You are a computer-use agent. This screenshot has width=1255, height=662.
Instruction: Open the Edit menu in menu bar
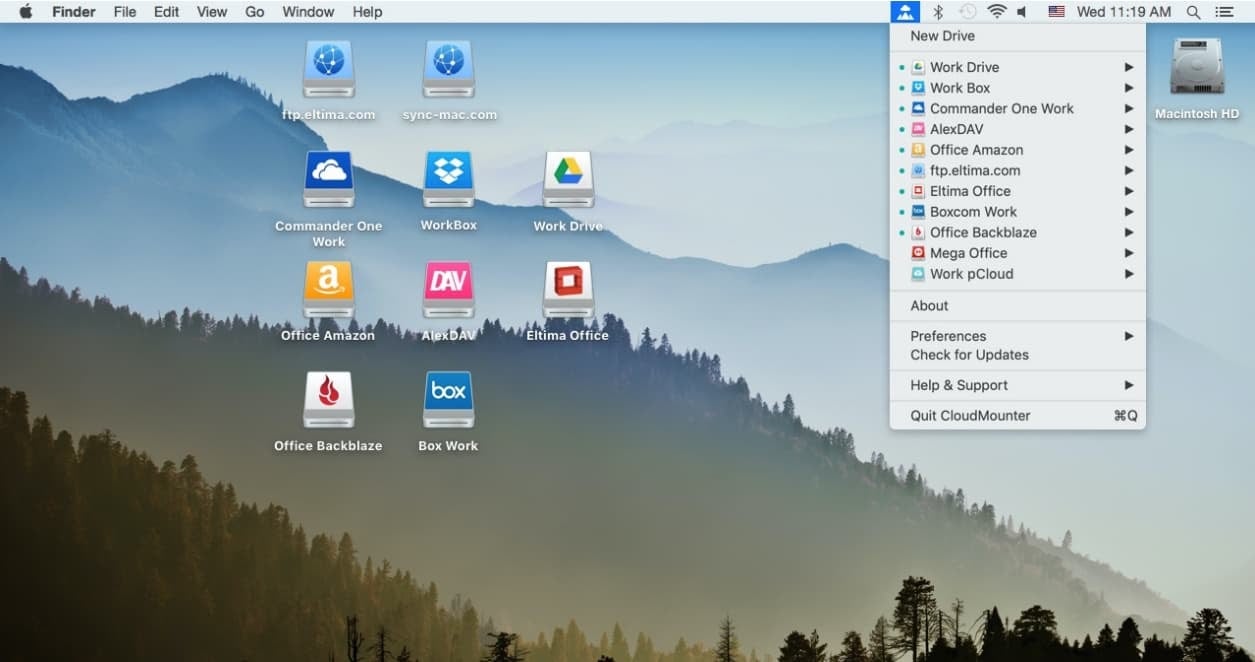coord(167,12)
